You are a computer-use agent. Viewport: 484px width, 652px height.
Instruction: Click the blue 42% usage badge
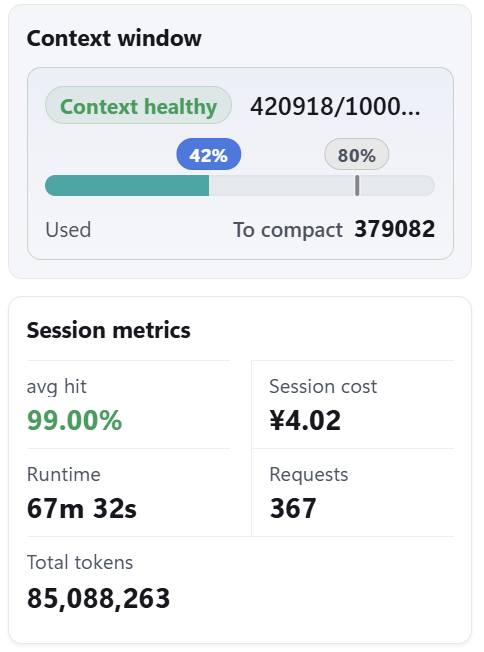click(208, 154)
